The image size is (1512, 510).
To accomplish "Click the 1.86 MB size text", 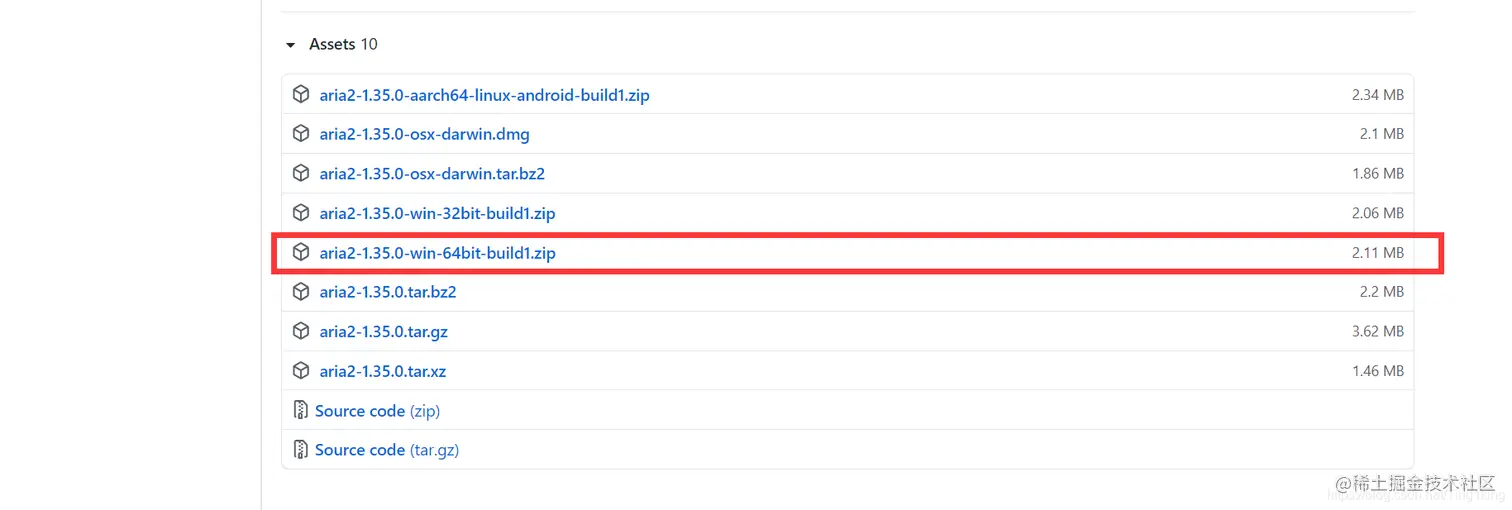I will [1378, 173].
